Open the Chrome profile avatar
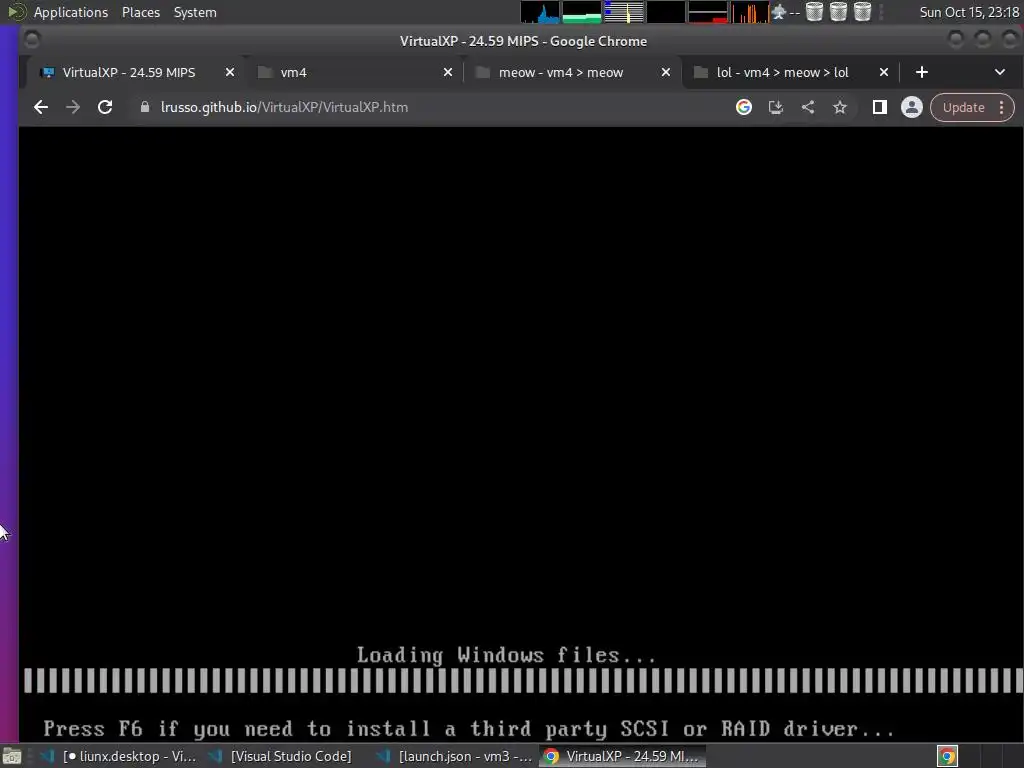 click(x=912, y=107)
